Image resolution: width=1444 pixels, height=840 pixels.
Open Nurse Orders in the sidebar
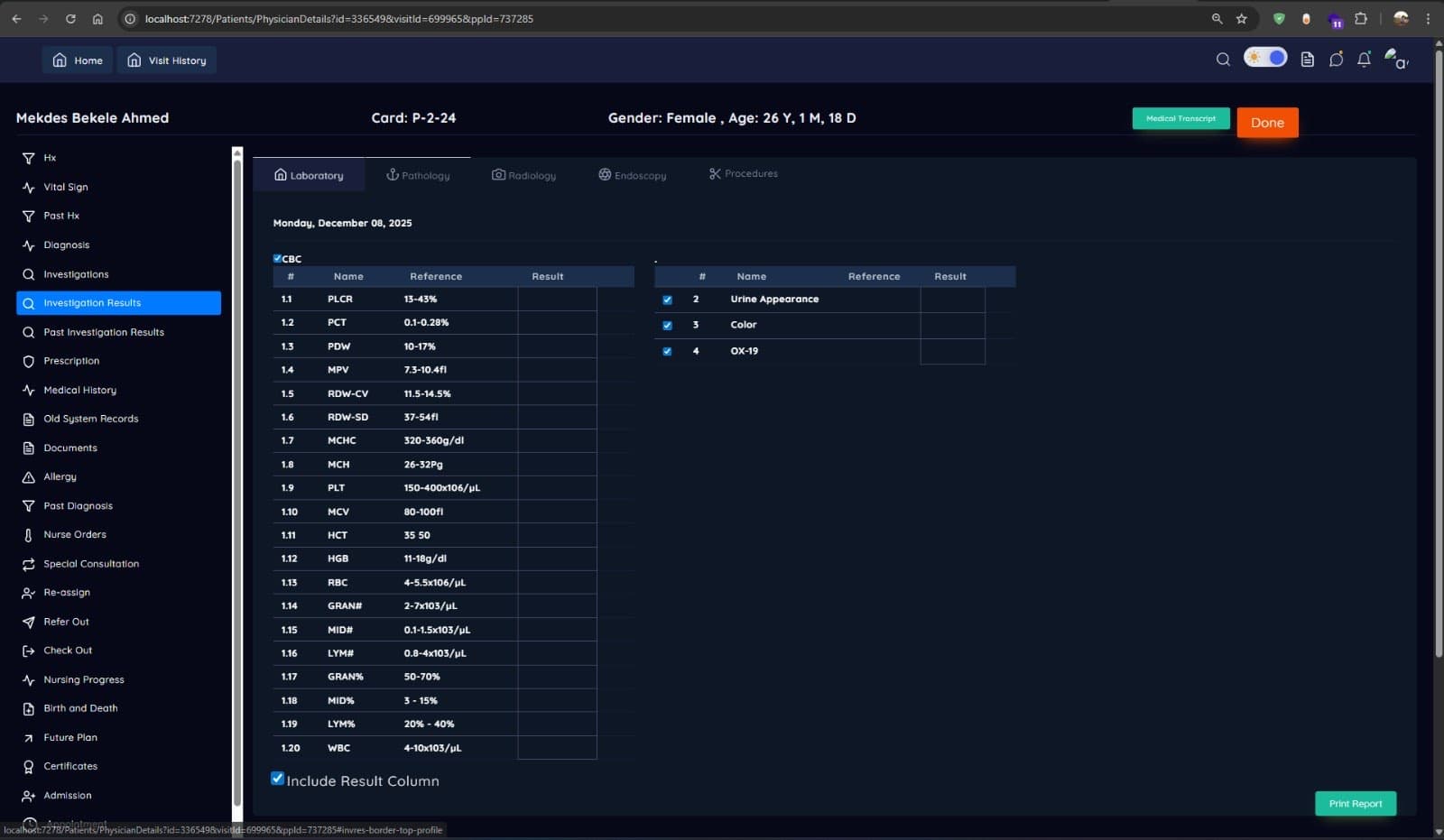click(118, 534)
